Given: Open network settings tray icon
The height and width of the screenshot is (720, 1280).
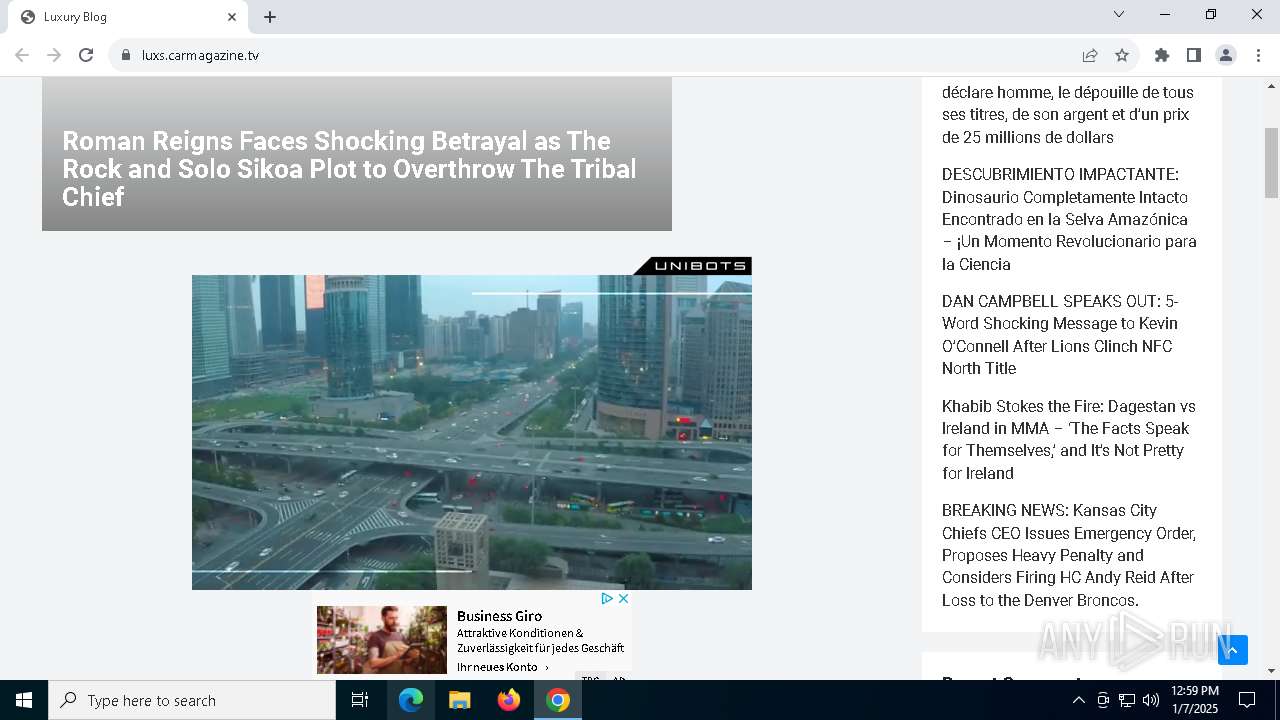Looking at the screenshot, I should [x=1127, y=700].
